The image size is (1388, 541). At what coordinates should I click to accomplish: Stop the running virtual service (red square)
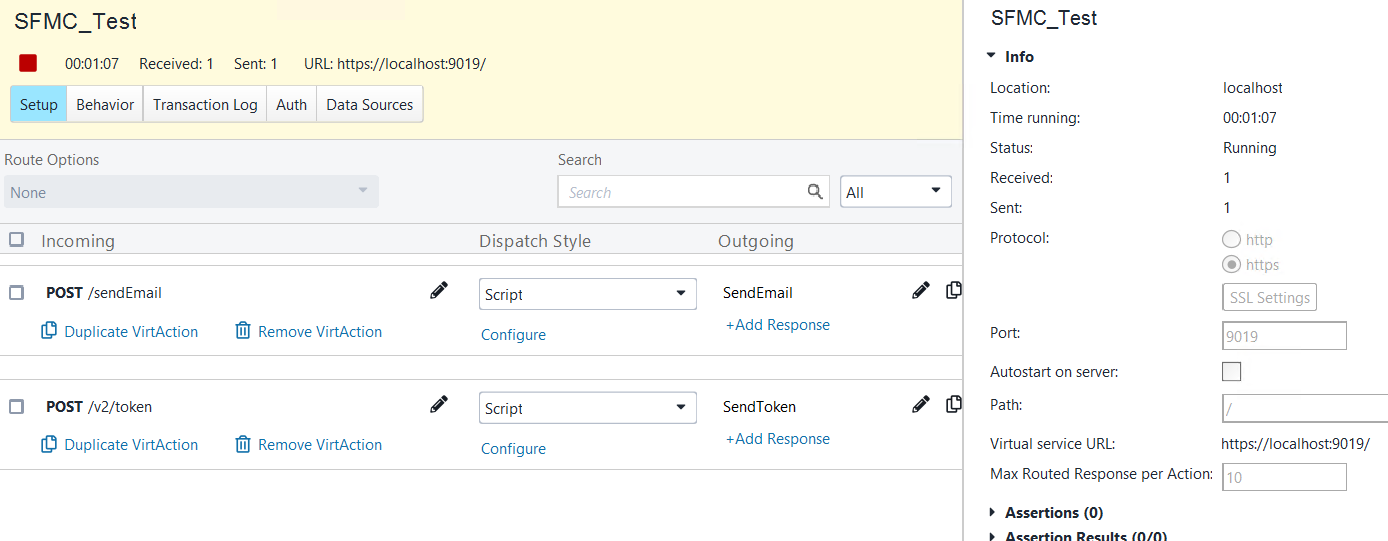[28, 63]
